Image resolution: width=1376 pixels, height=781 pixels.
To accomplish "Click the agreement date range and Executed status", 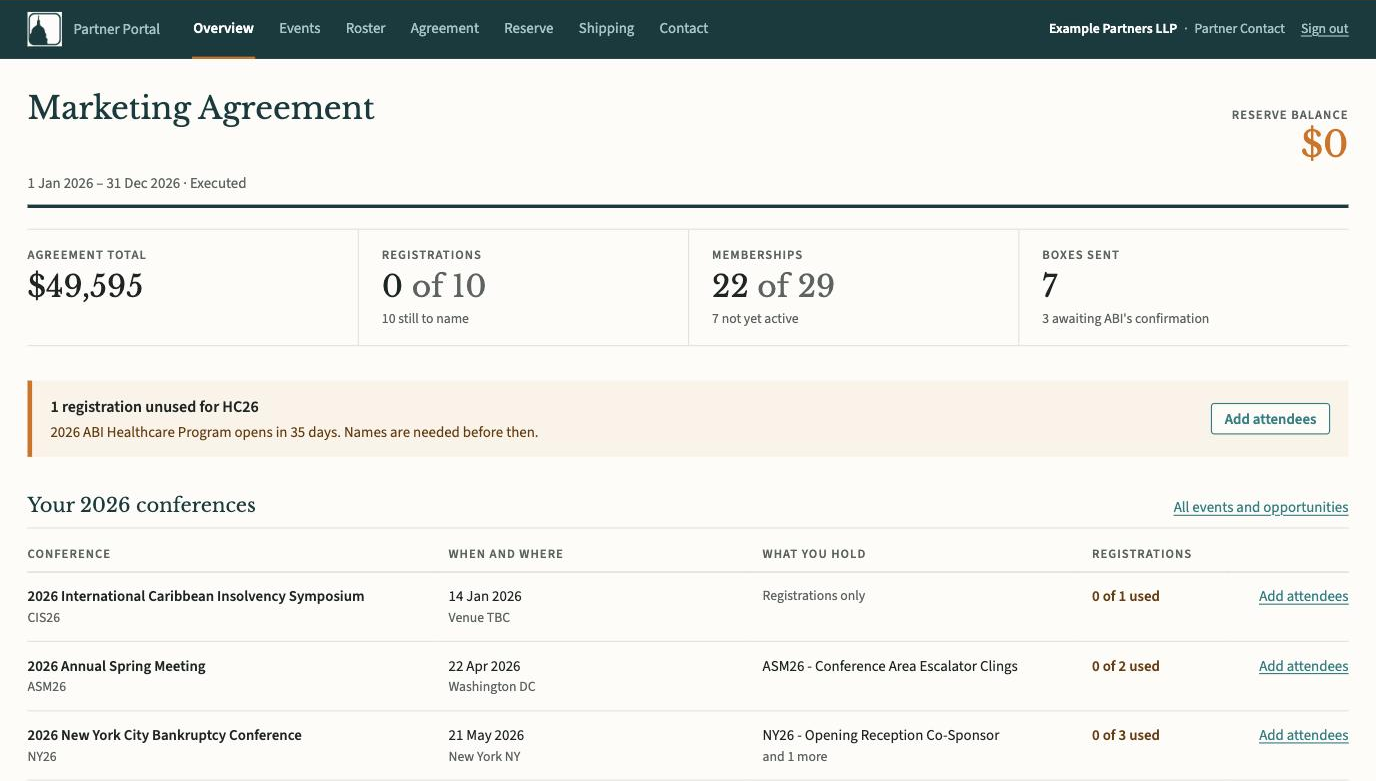I will click(136, 183).
